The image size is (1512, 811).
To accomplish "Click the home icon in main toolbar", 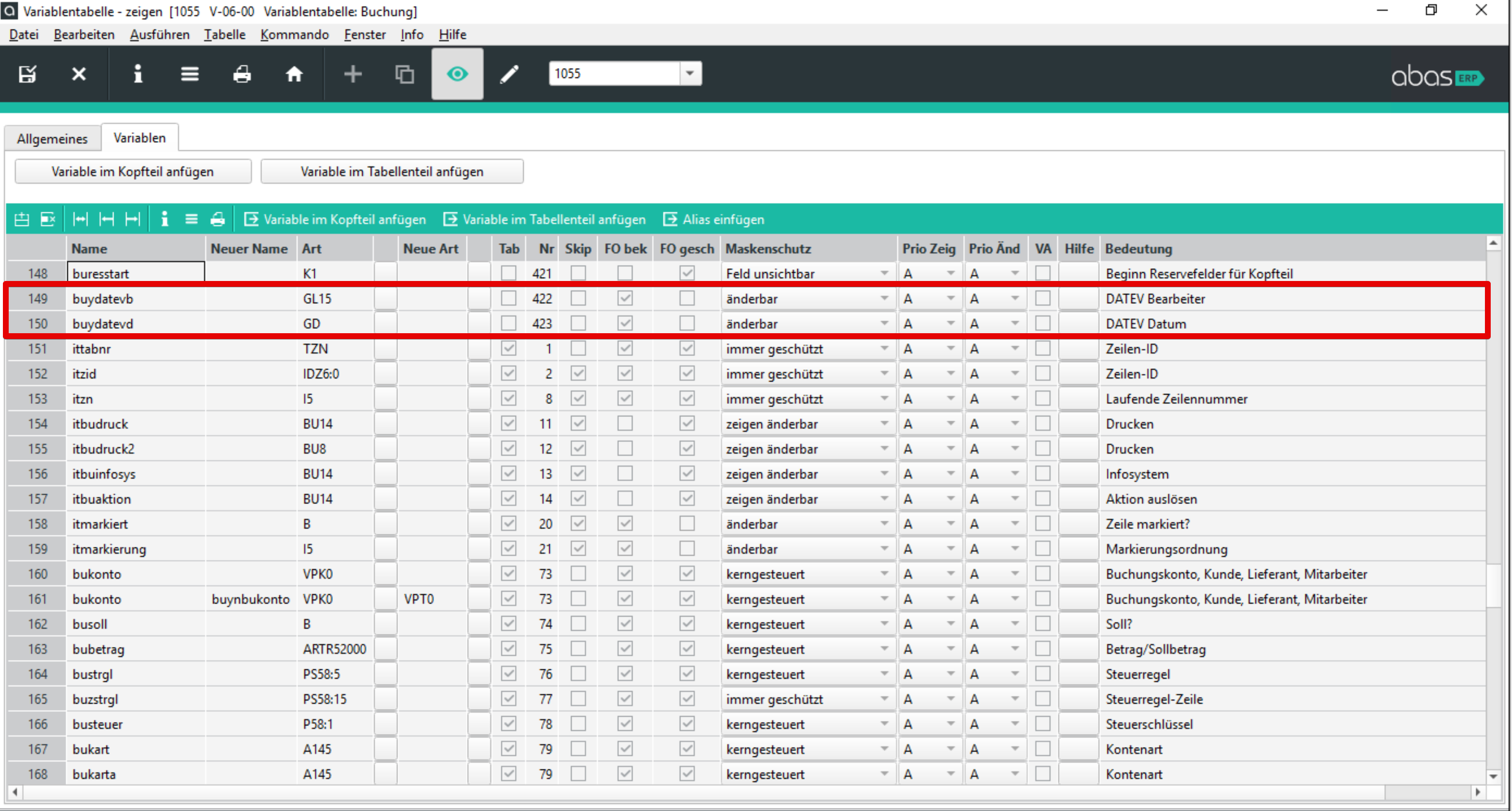I will pyautogui.click(x=294, y=74).
